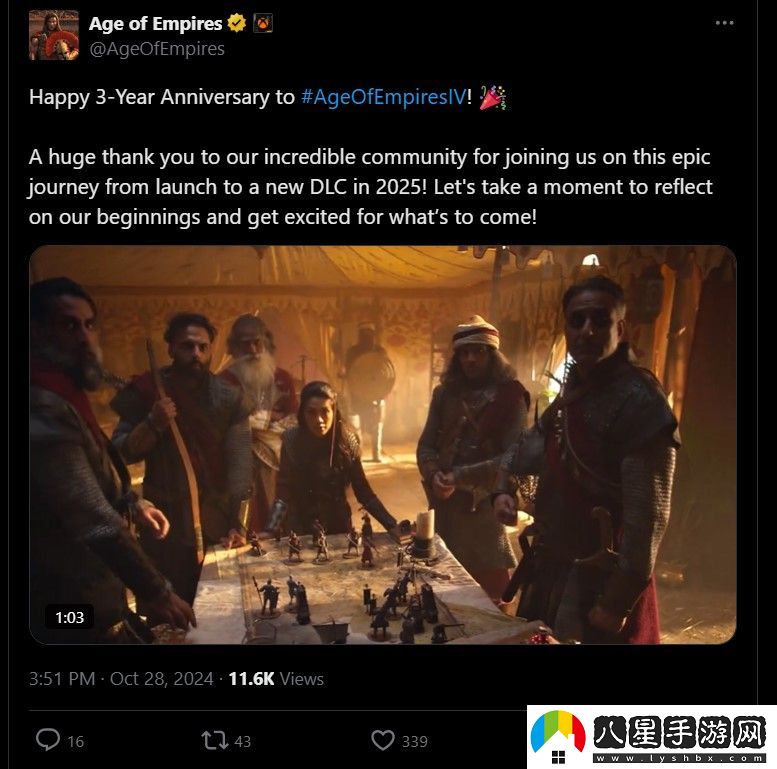Screen dimensions: 777x769
Task: Open the @AgeOfEmpires handle link
Action: [157, 49]
